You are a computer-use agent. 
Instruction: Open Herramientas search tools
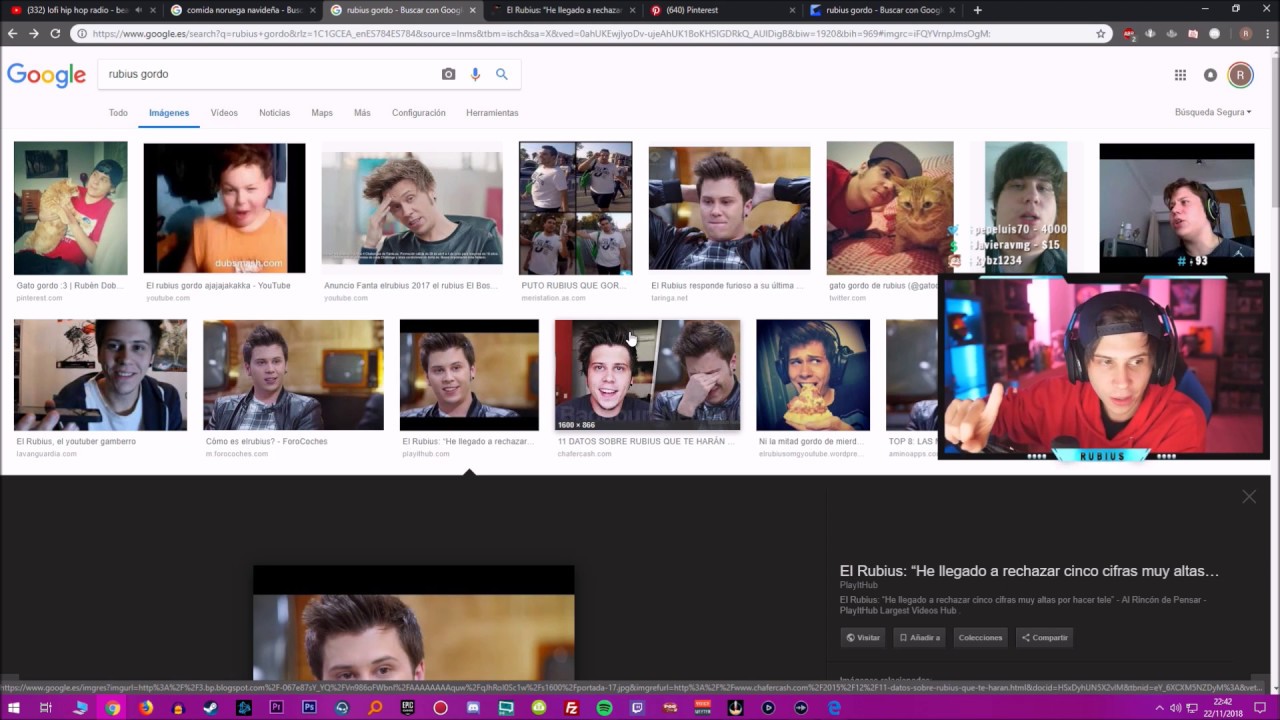click(492, 113)
